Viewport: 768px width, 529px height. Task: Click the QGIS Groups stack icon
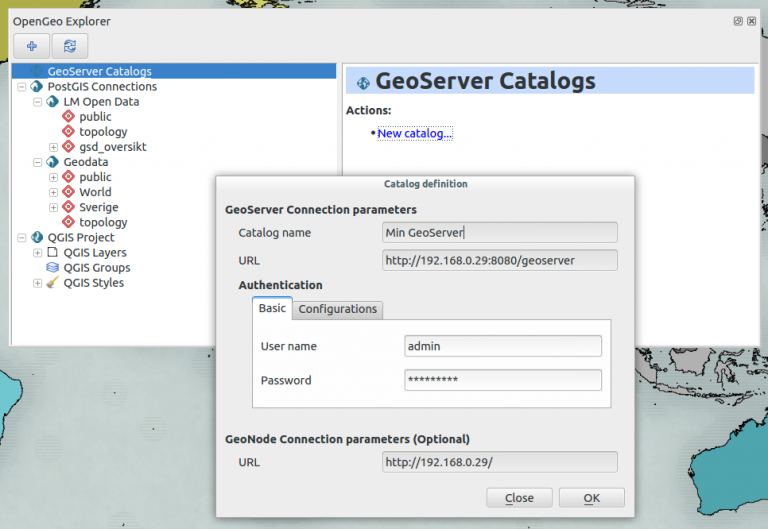[52, 267]
